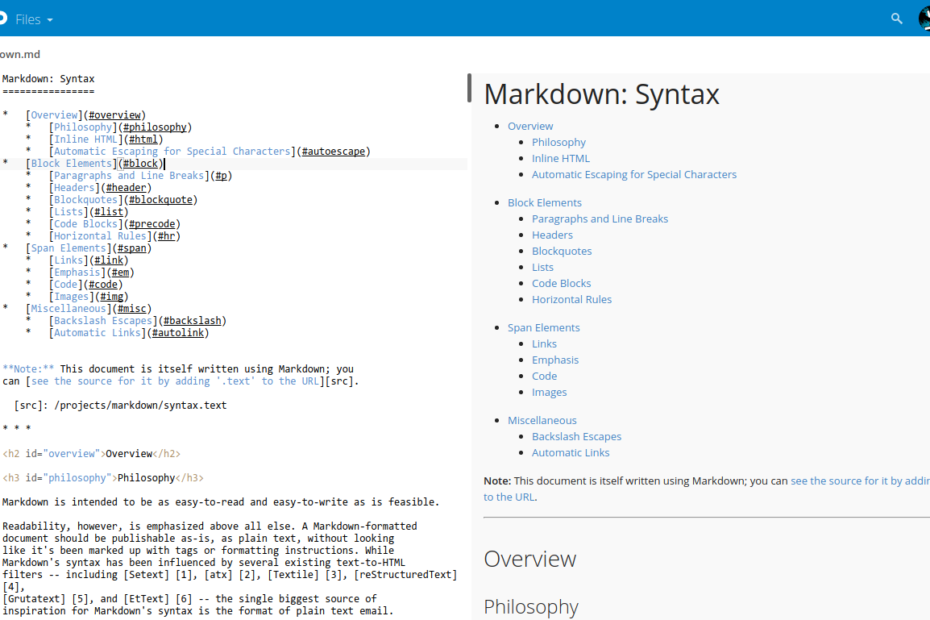Open the Images preview link
Viewport: 930px width, 620px height.
pos(549,392)
